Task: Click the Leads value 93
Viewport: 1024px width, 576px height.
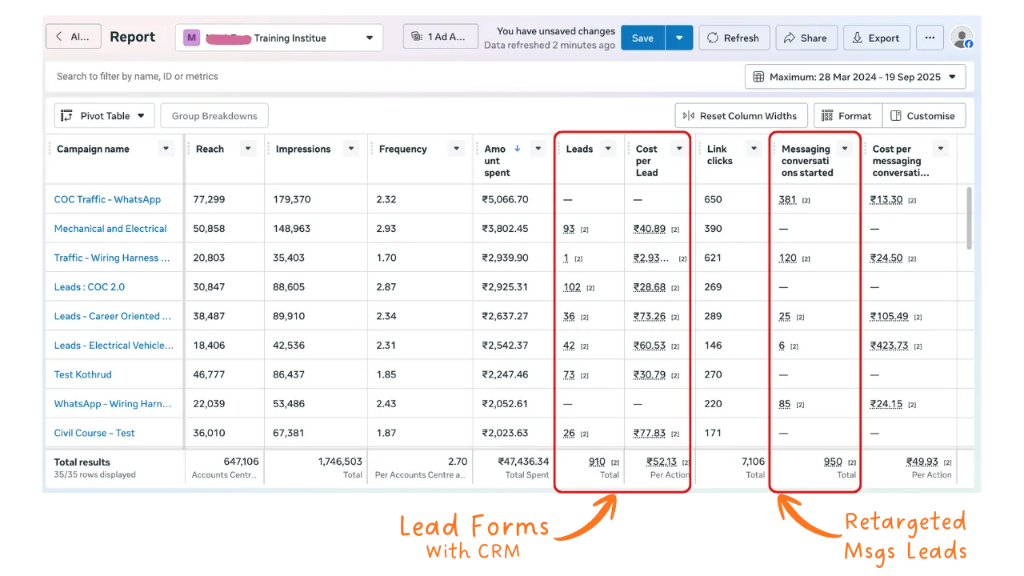Action: tap(569, 229)
